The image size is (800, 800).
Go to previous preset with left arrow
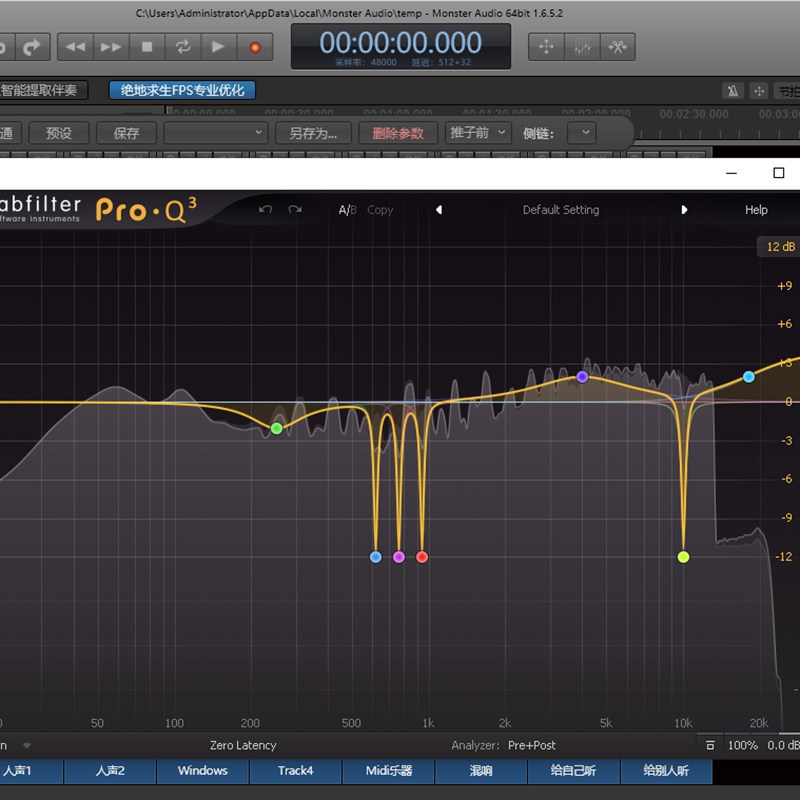439,210
